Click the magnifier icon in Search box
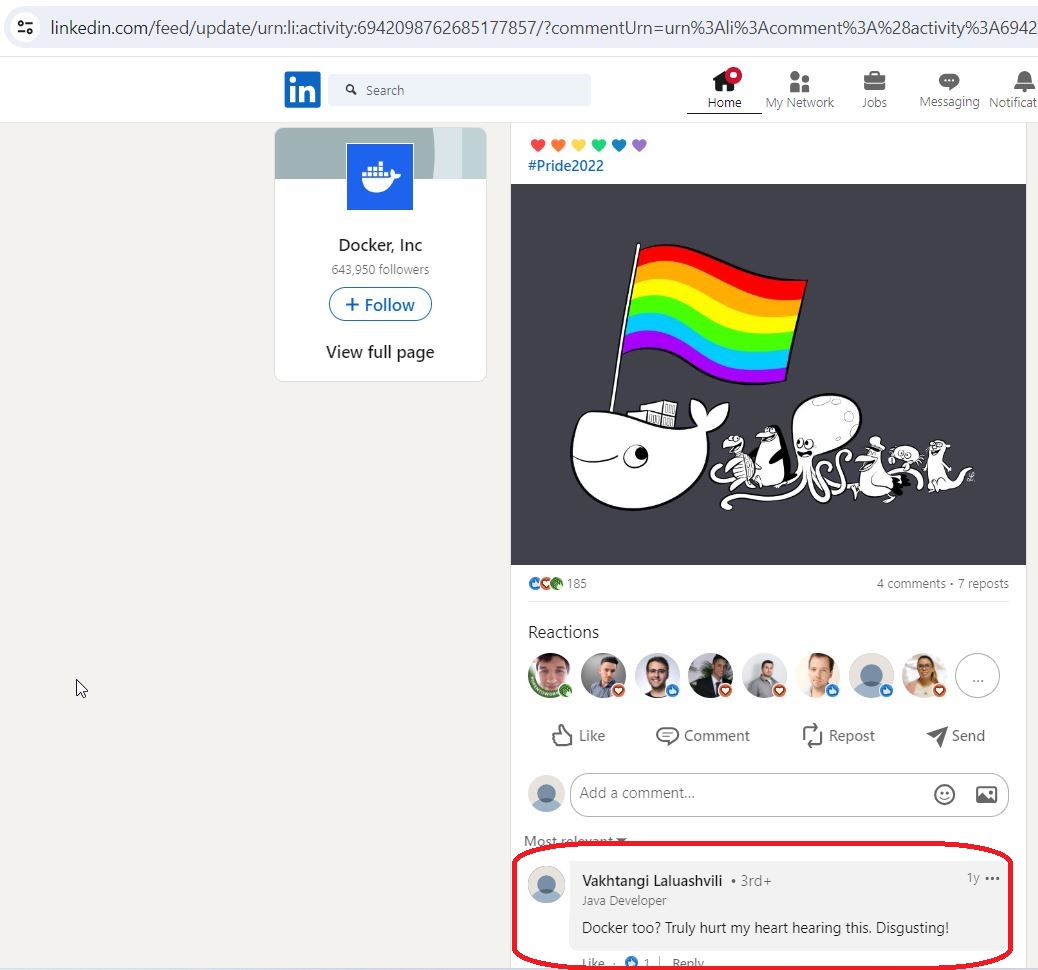The image size is (1038, 970). (351, 89)
